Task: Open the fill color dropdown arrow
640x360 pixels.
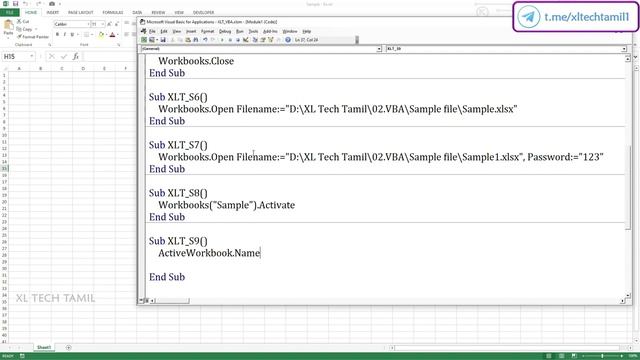Action: tap(106, 35)
